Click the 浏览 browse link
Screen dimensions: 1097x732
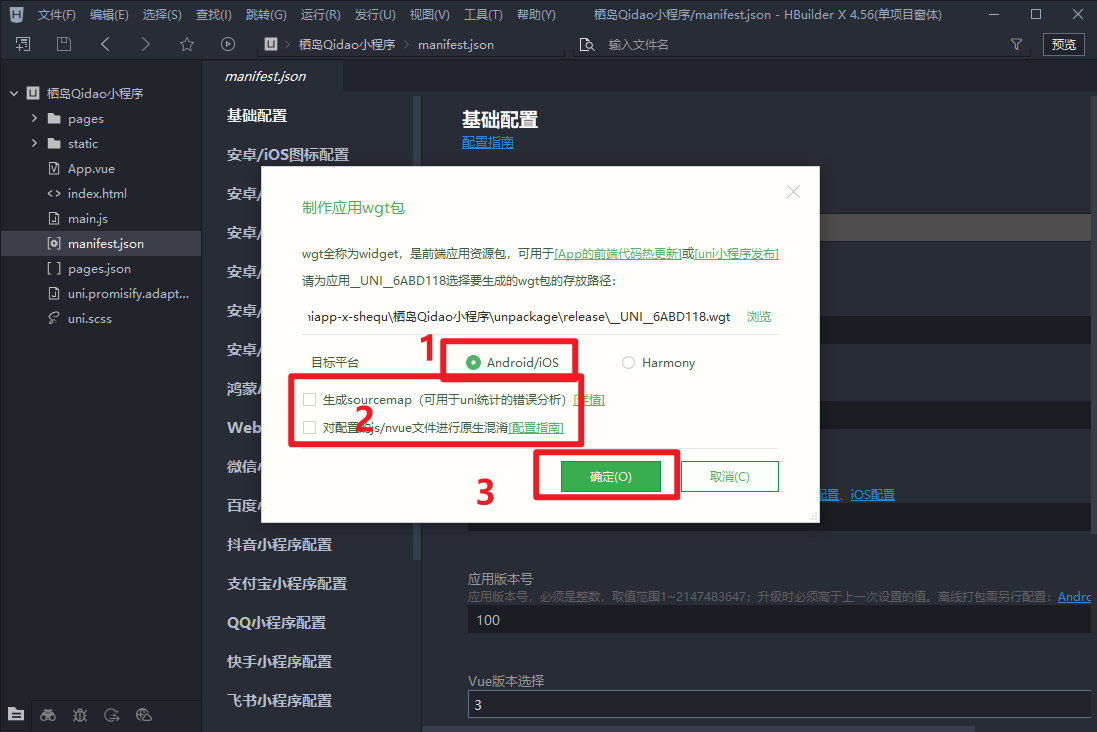coord(758,316)
